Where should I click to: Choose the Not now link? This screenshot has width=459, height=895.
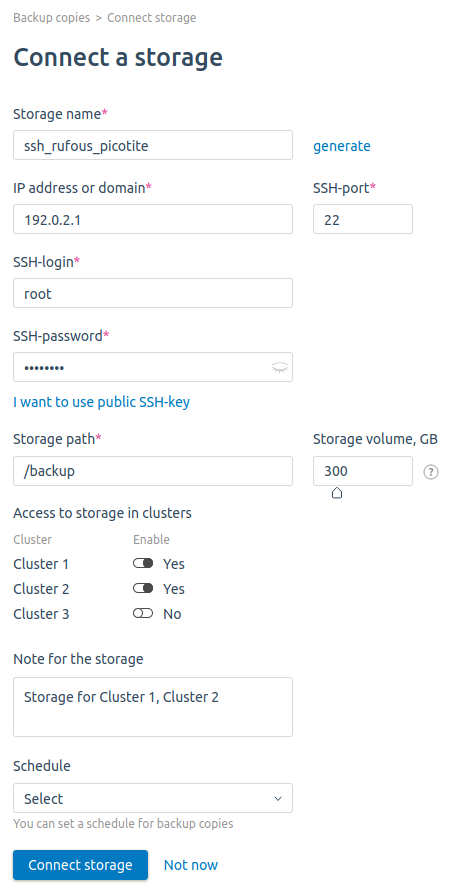coord(191,865)
